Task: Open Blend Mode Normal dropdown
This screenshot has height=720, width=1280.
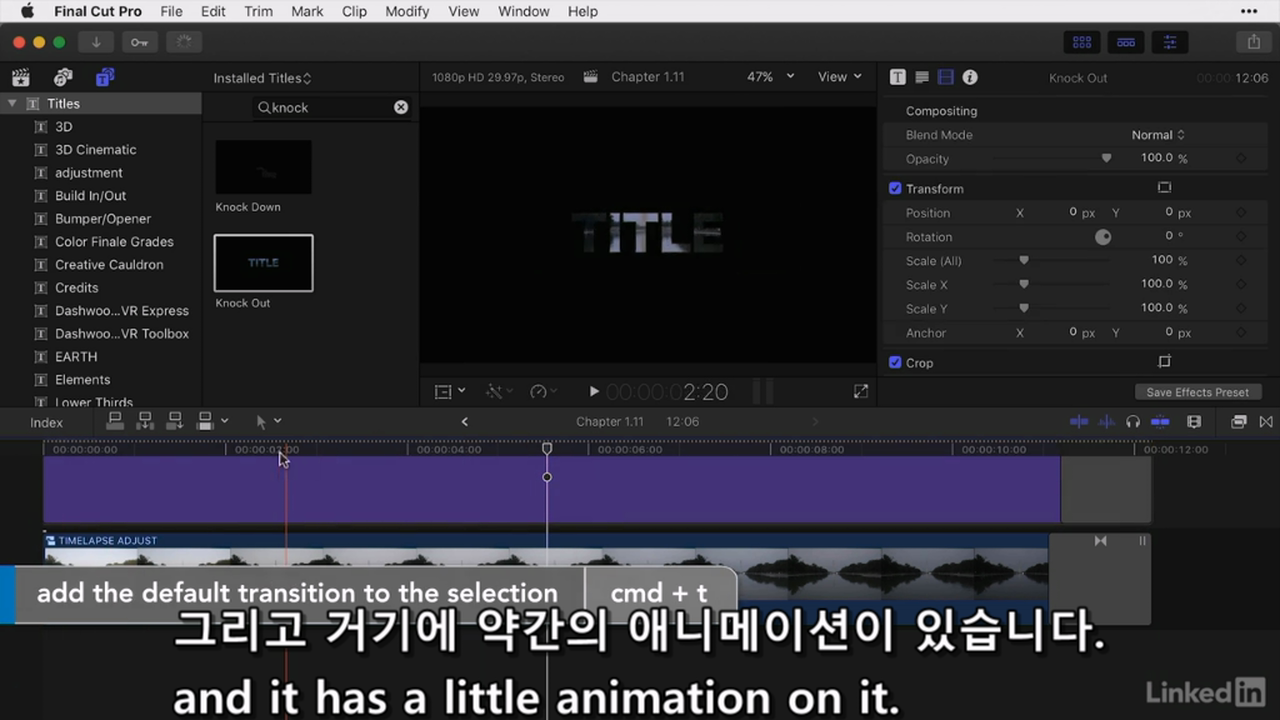Action: pyautogui.click(x=1158, y=135)
